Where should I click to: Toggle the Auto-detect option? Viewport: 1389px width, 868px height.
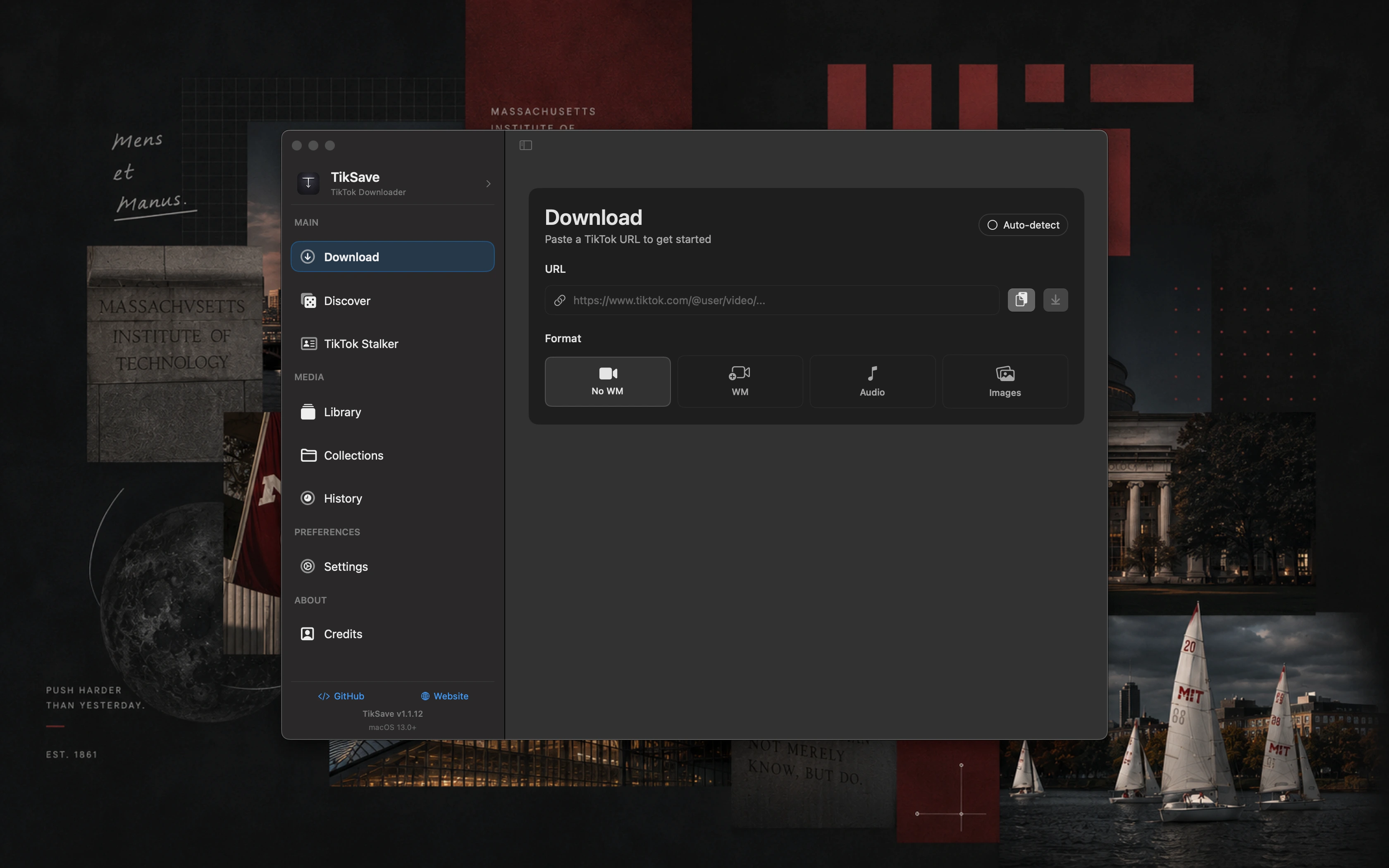pos(1023,225)
